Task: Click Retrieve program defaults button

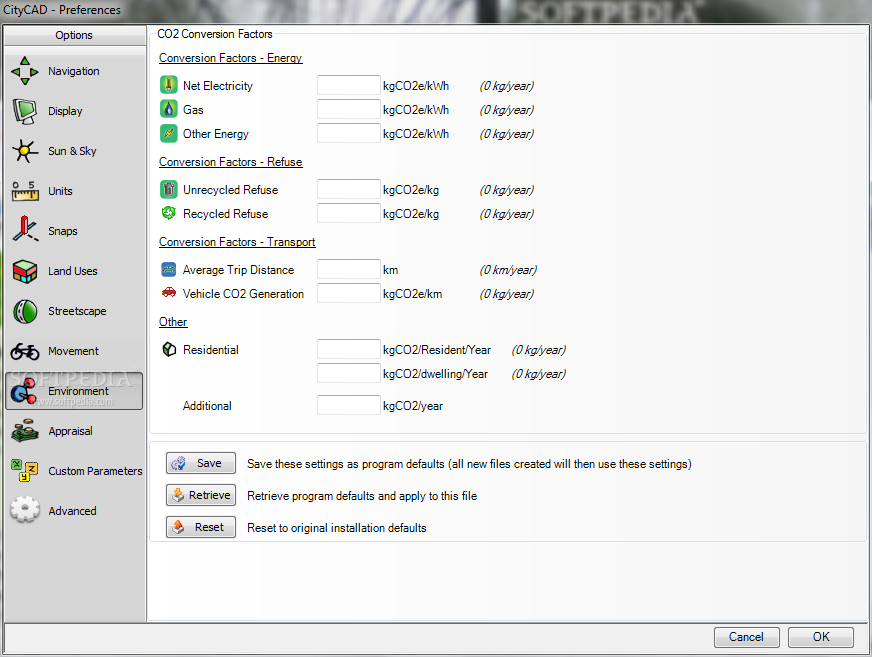Action: [201, 495]
